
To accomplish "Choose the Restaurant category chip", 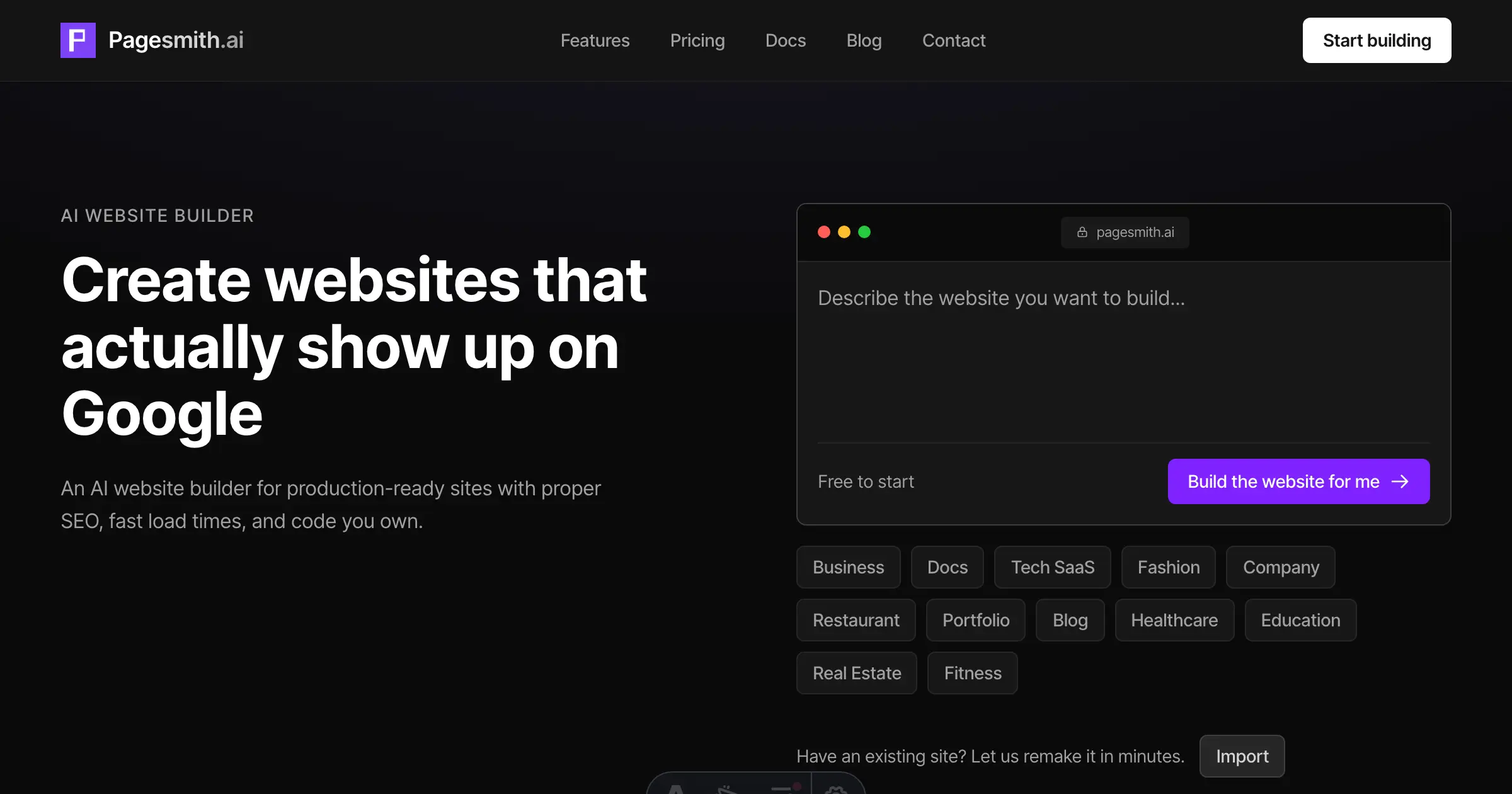I will click(x=856, y=620).
